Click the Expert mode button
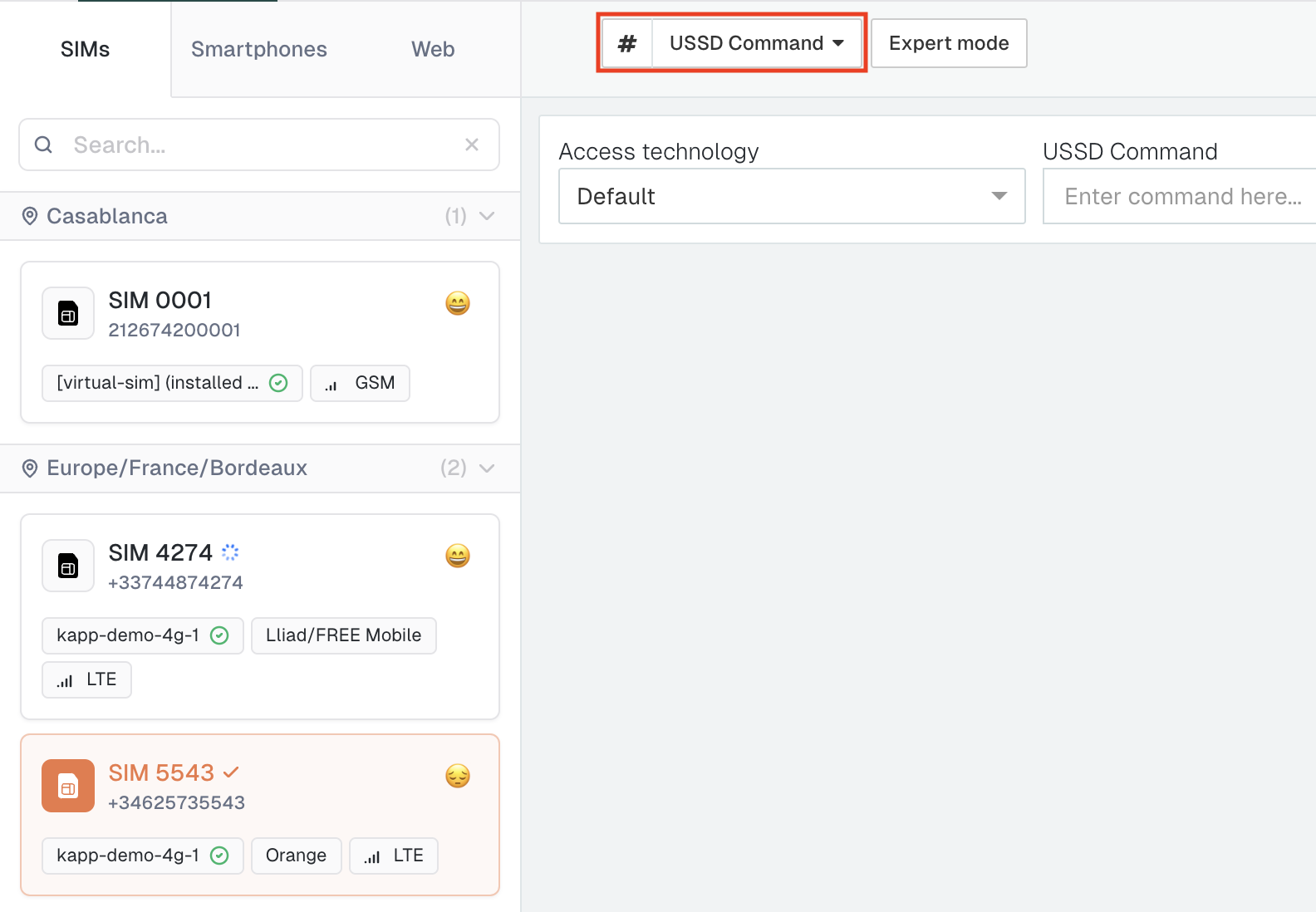Image resolution: width=1316 pixels, height=912 pixels. [949, 43]
